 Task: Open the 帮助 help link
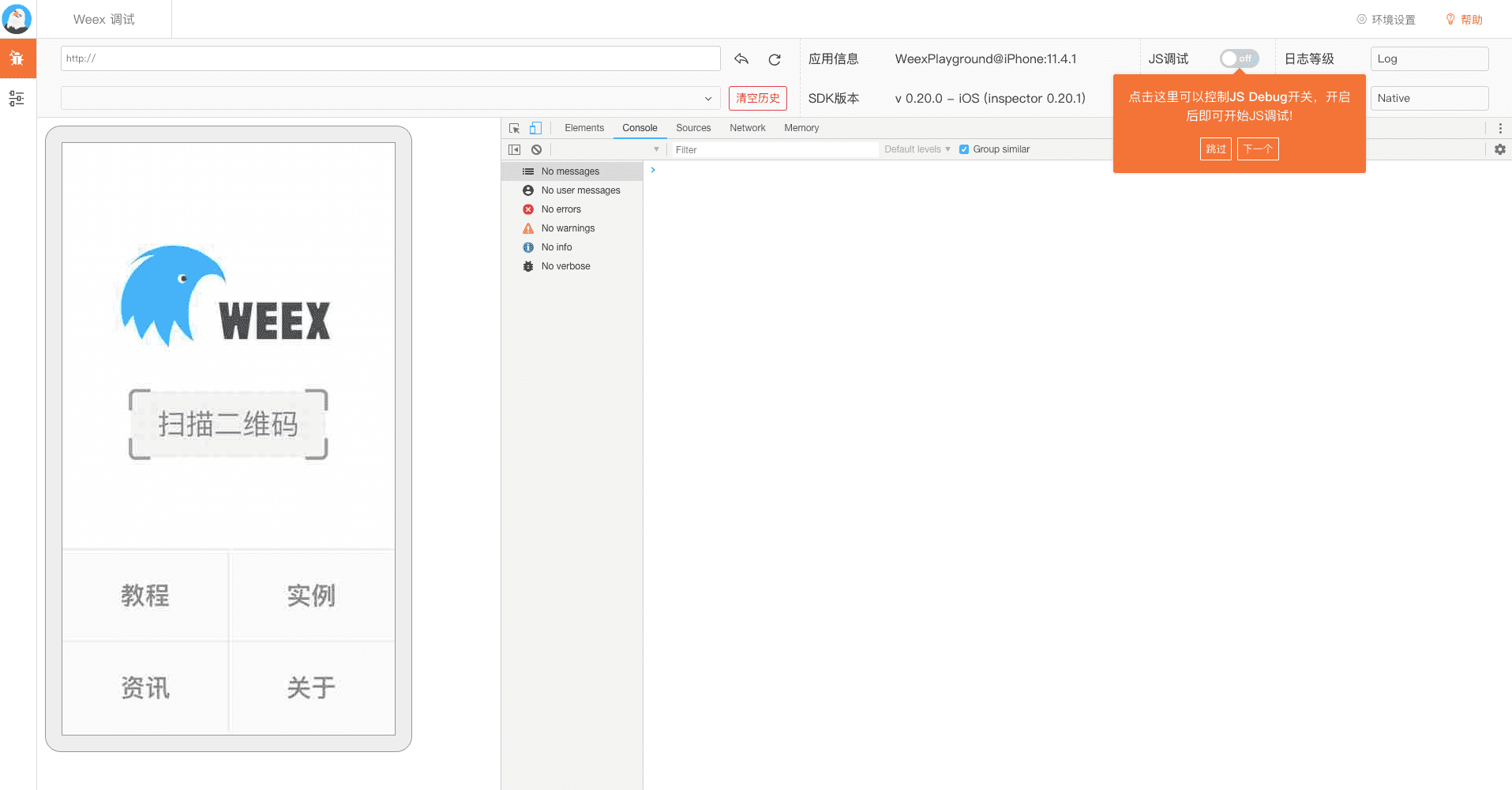coord(1472,19)
